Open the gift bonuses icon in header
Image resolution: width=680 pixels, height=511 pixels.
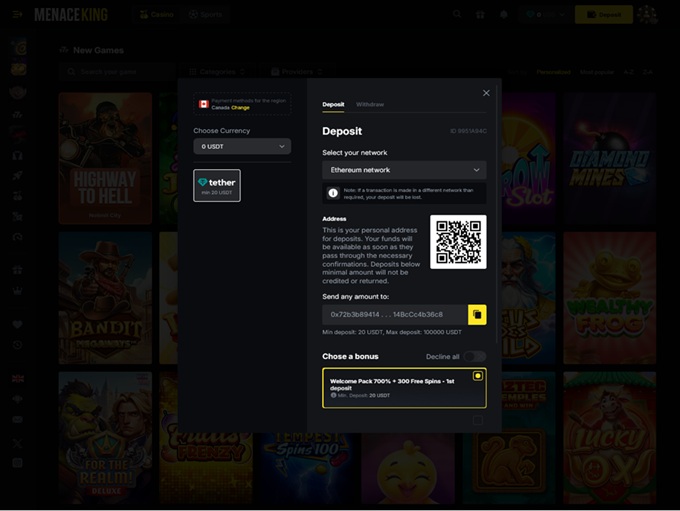tap(480, 15)
